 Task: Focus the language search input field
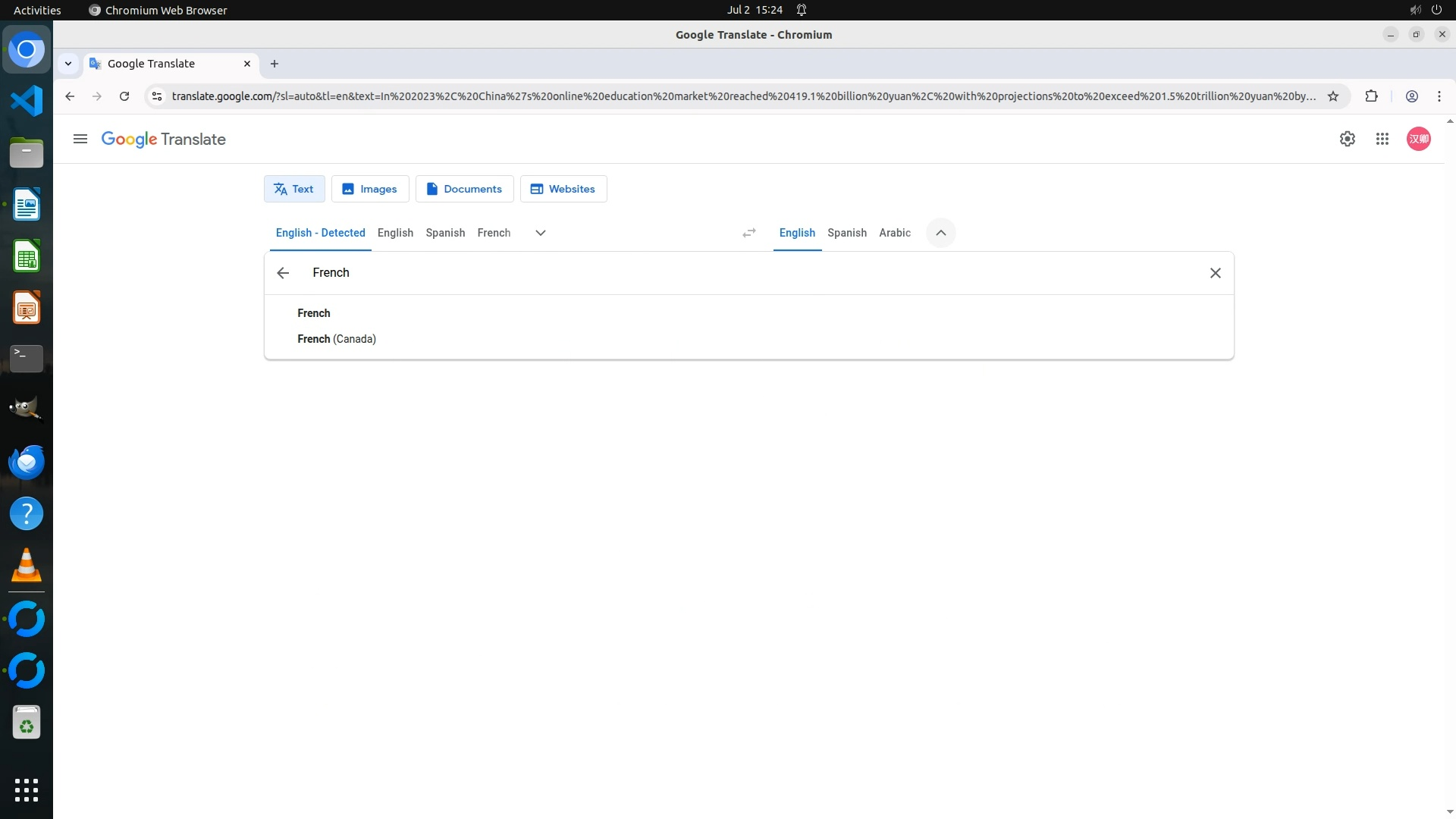[751, 273]
